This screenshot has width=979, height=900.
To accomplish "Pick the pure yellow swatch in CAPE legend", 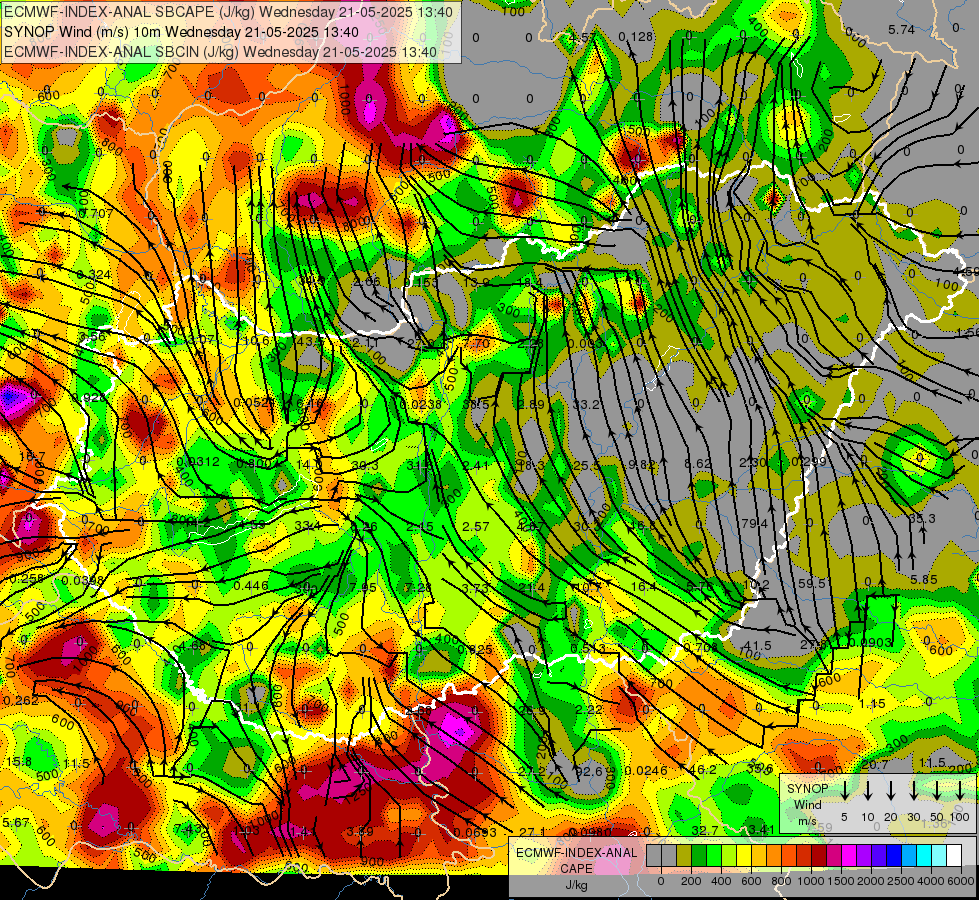I will point(744,856).
